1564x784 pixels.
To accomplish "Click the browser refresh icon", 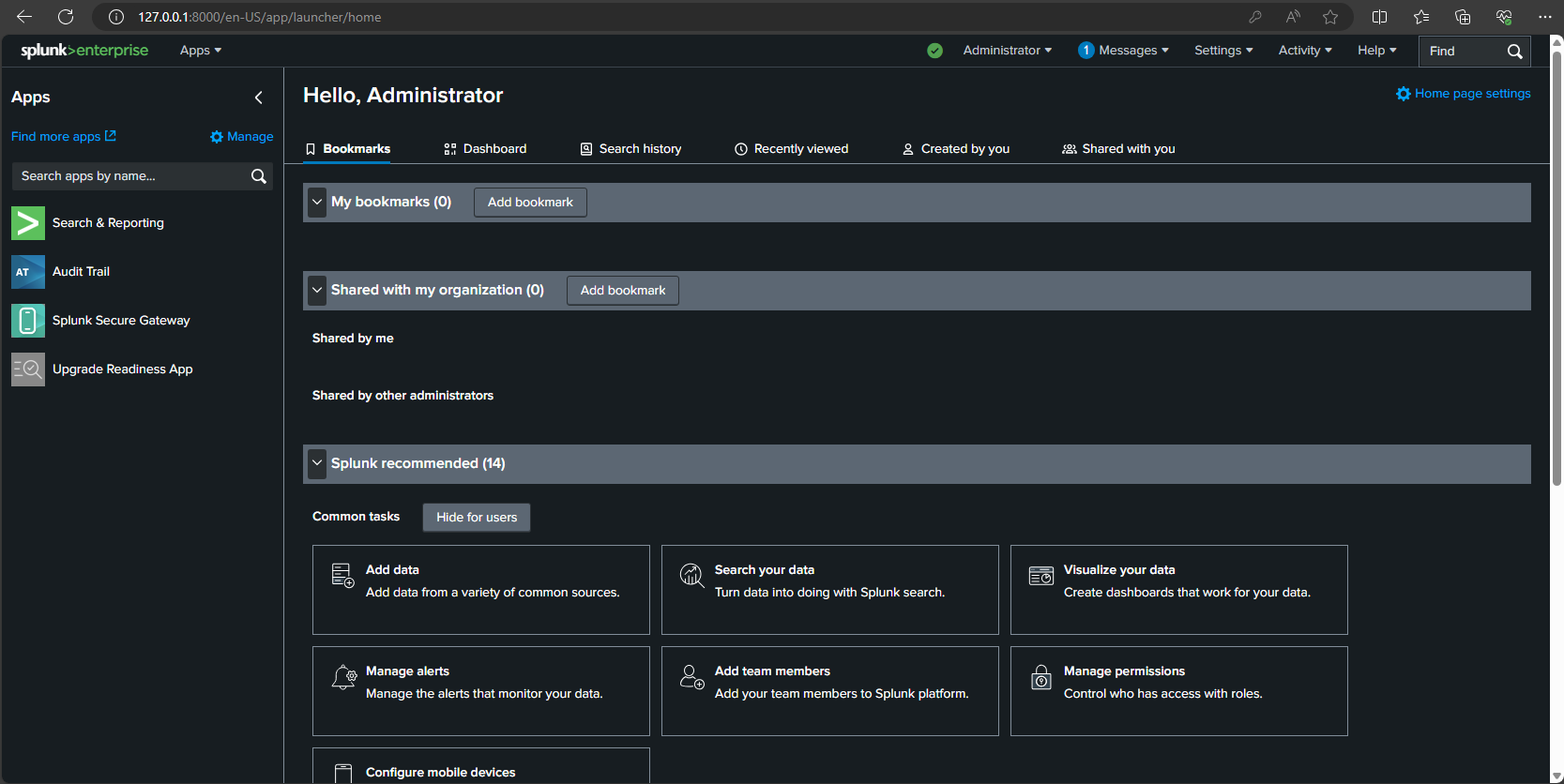I will coord(66,17).
